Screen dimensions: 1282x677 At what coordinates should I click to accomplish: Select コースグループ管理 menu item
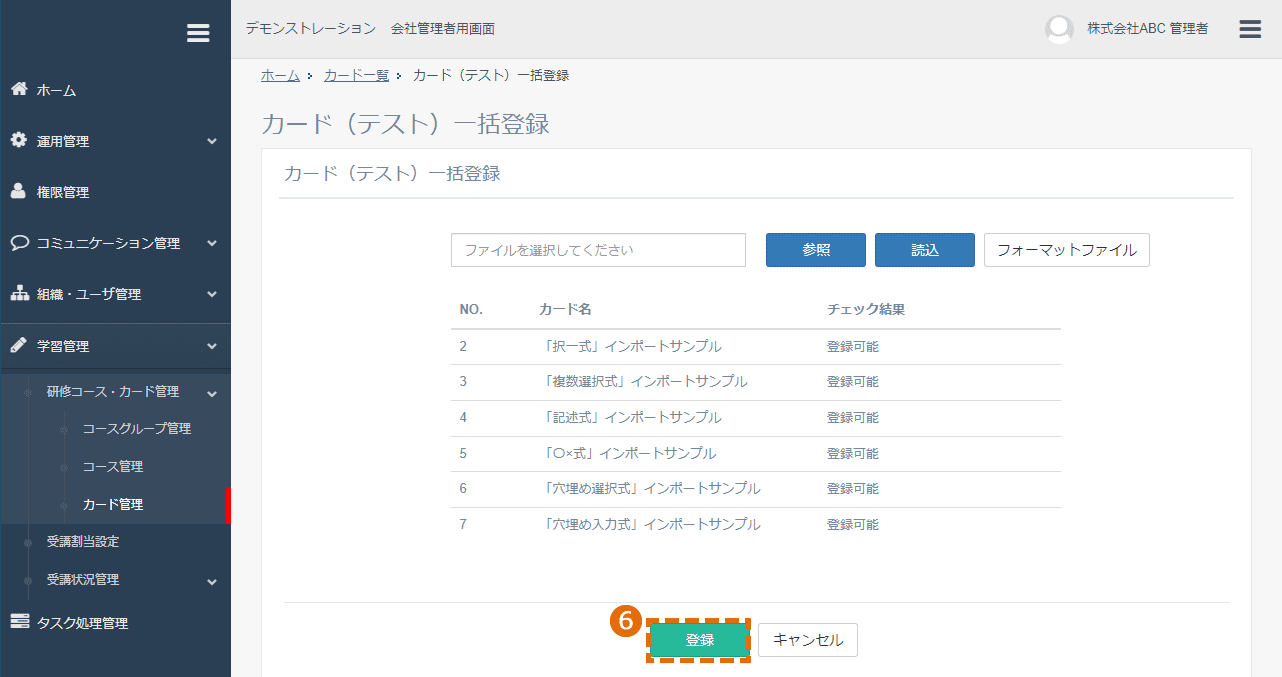(x=137, y=428)
